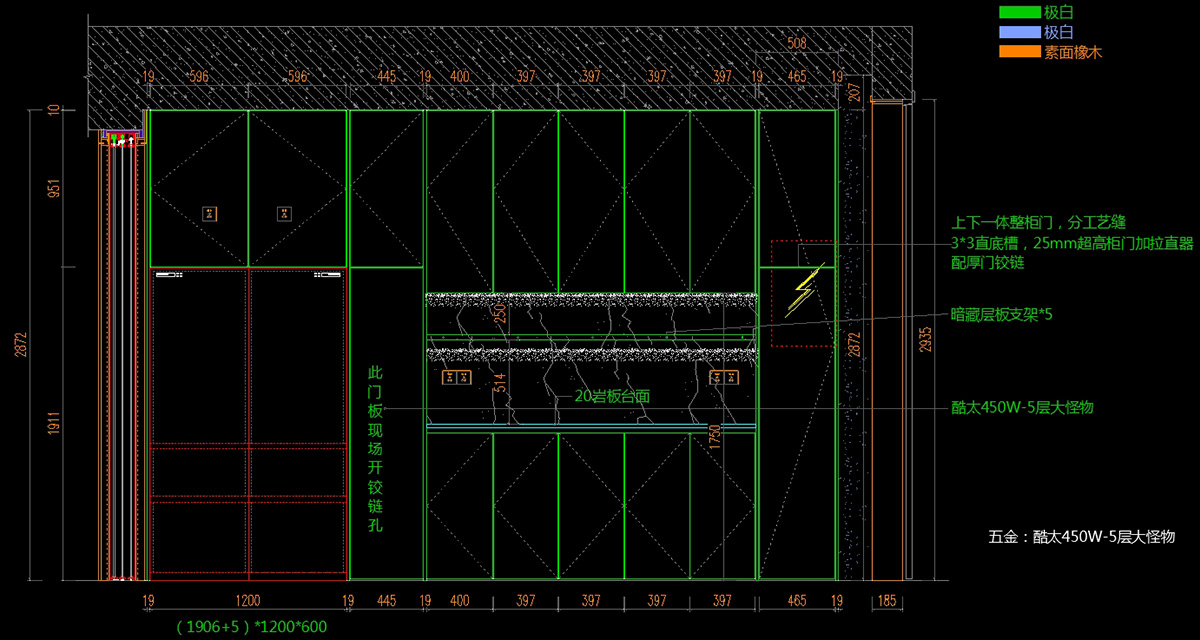Select the 20岩板台面 annotation text
Image resolution: width=1200 pixels, height=640 pixels.
click(612, 396)
